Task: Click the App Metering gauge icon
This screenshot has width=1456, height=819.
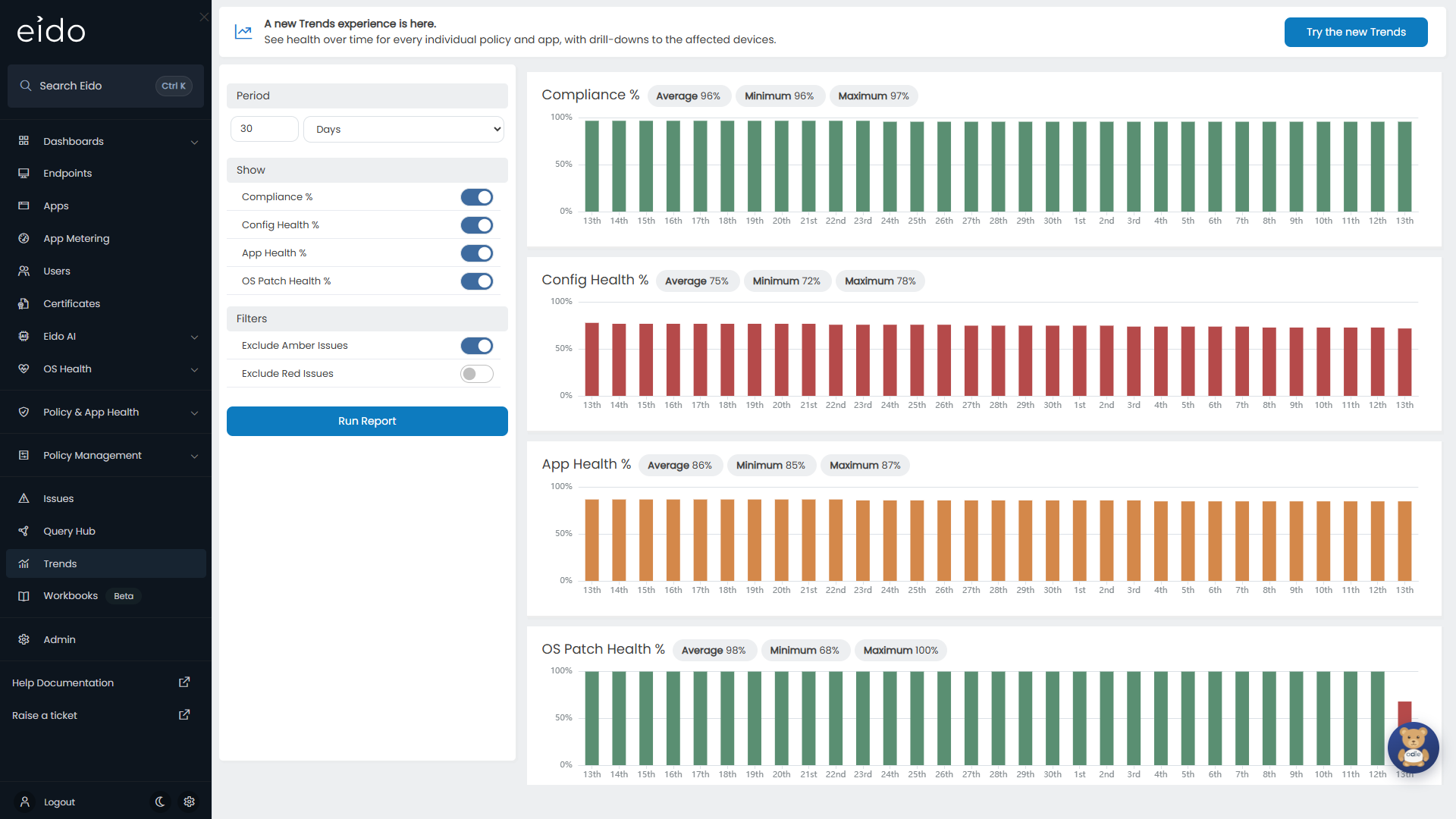Action: pos(24,239)
